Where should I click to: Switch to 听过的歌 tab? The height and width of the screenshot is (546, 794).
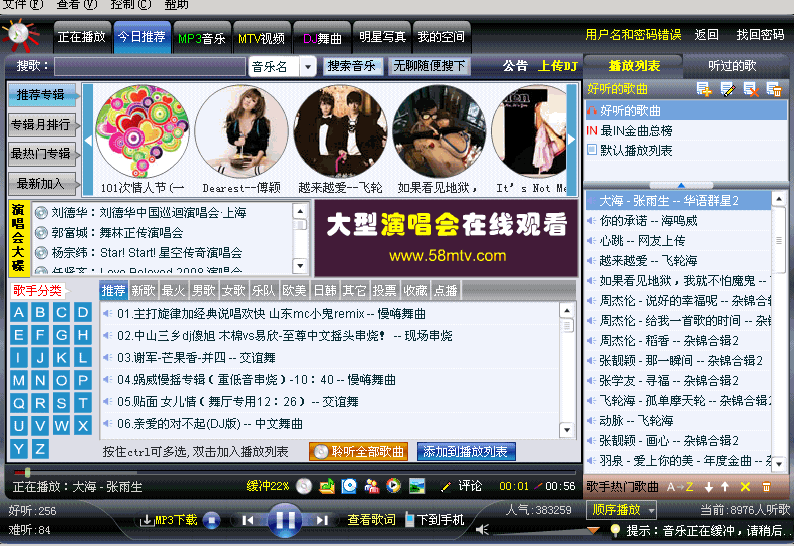click(x=732, y=65)
